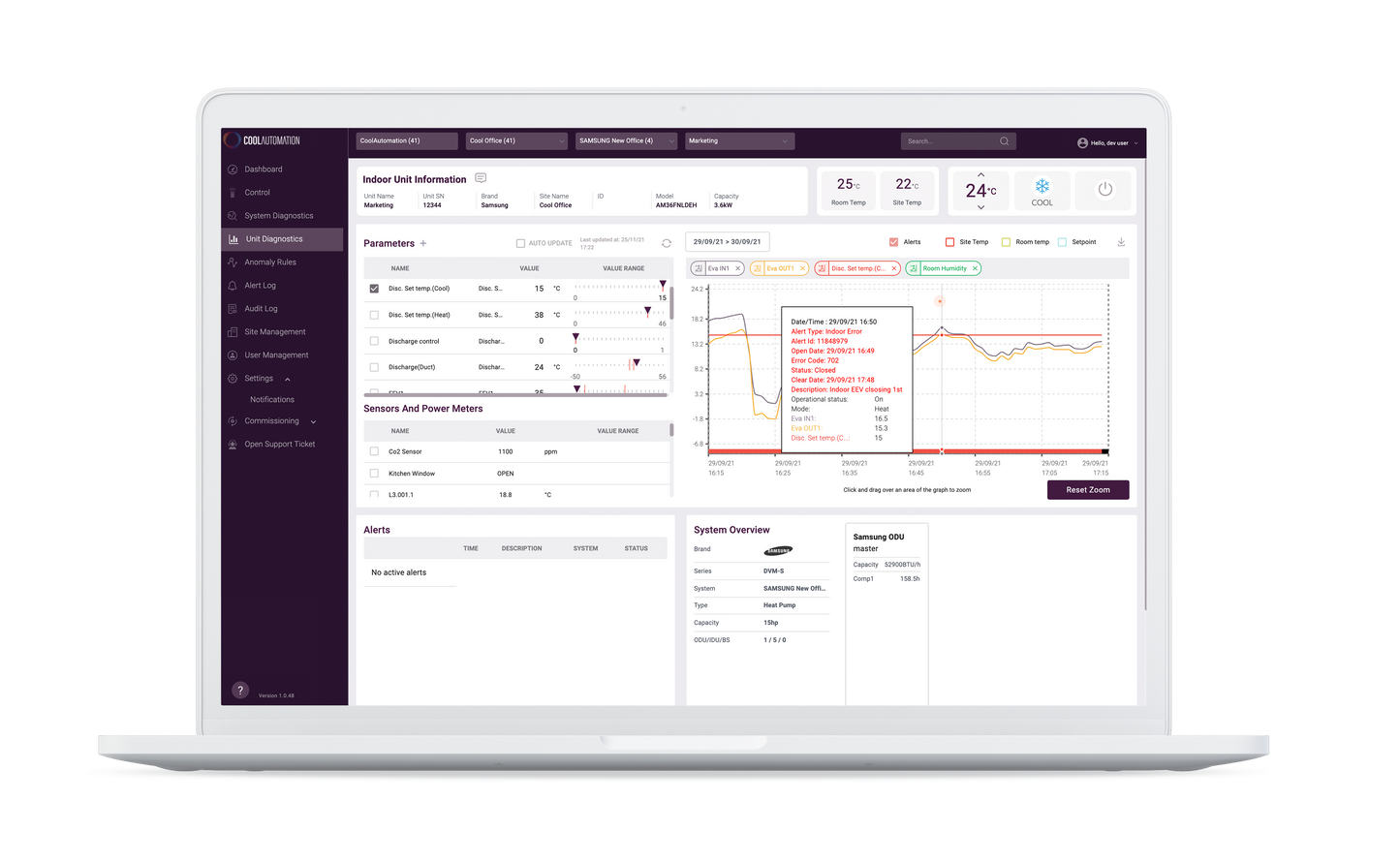
Task: Check the Co2 Sensor checkbox
Action: [374, 451]
